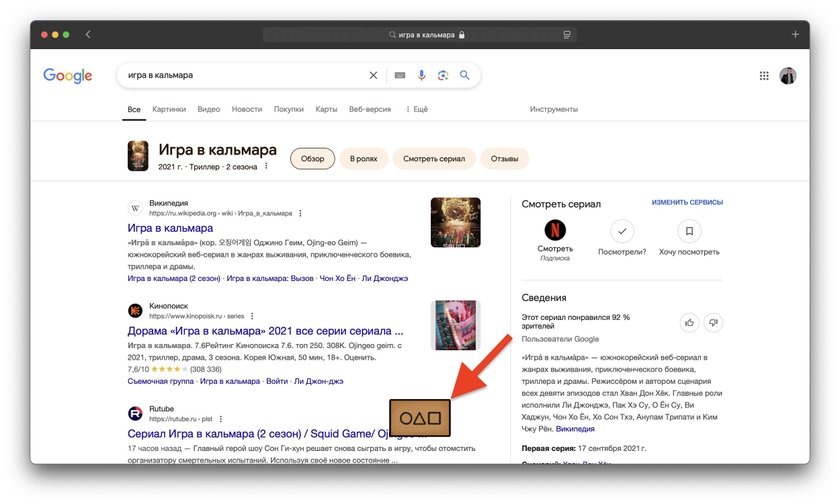Viewport: 840px width, 504px height.
Task: Expand the Ещё menu
Action: point(417,109)
